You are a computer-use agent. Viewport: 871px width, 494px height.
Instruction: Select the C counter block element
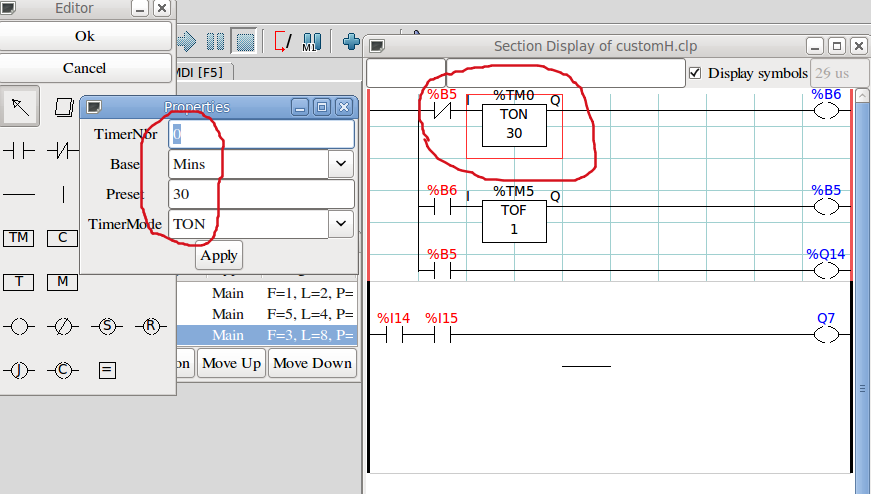tap(62, 238)
